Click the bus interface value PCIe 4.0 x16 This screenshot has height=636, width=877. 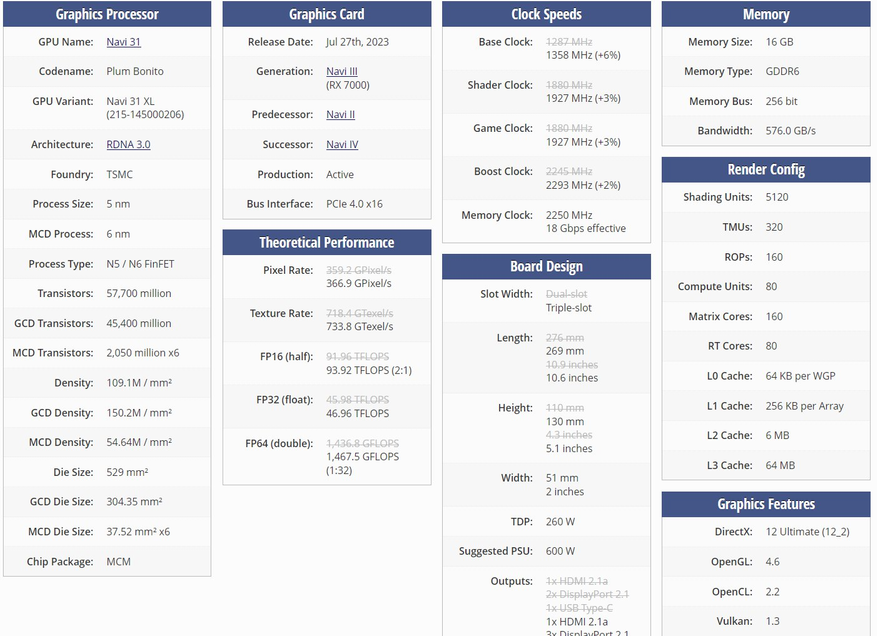[x=355, y=204]
